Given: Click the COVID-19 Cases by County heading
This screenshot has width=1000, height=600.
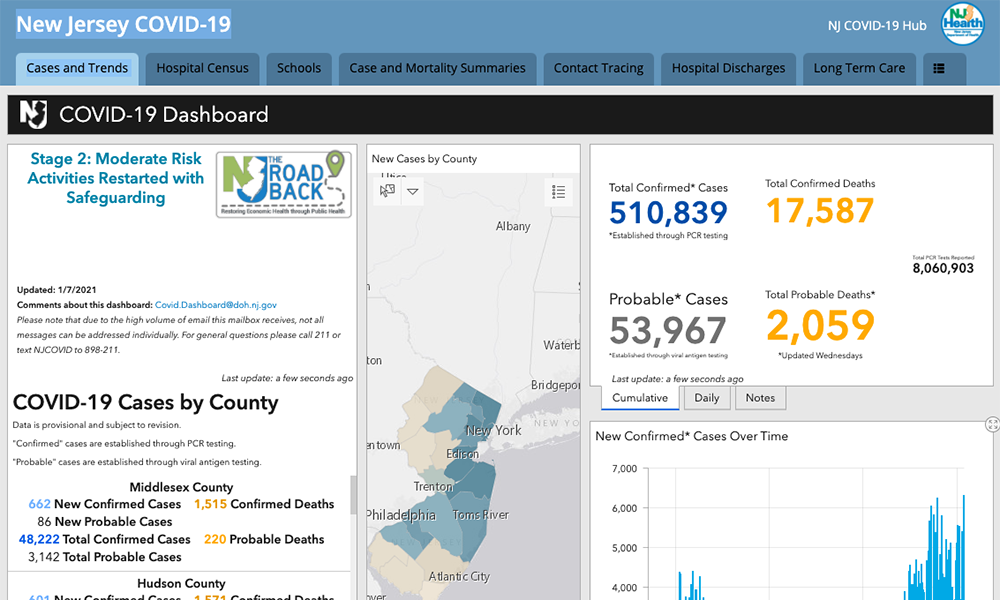Looking at the screenshot, I should tap(145, 402).
